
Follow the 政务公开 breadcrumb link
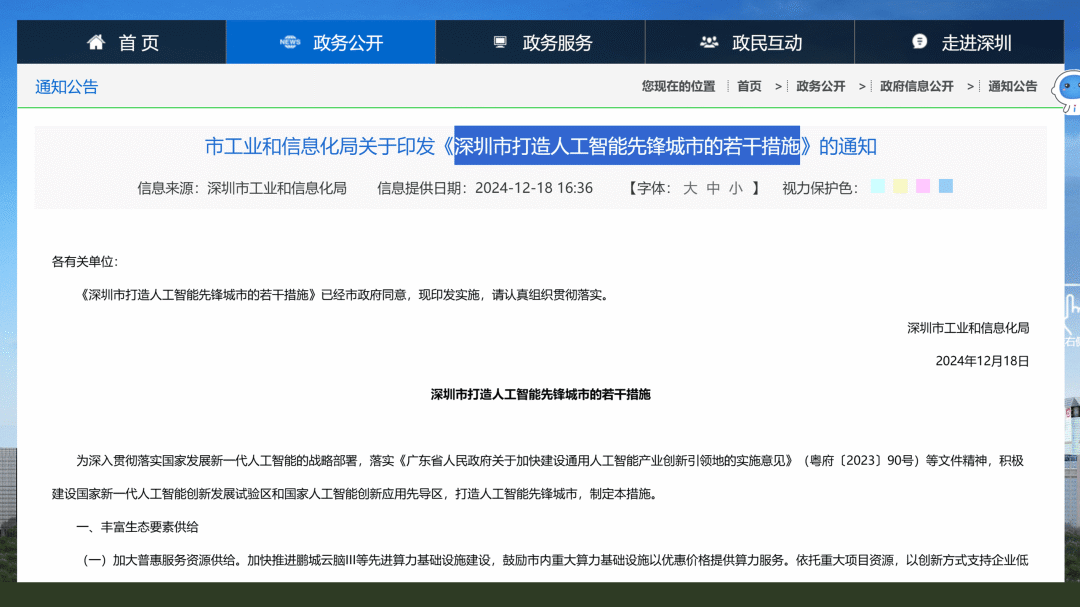820,86
